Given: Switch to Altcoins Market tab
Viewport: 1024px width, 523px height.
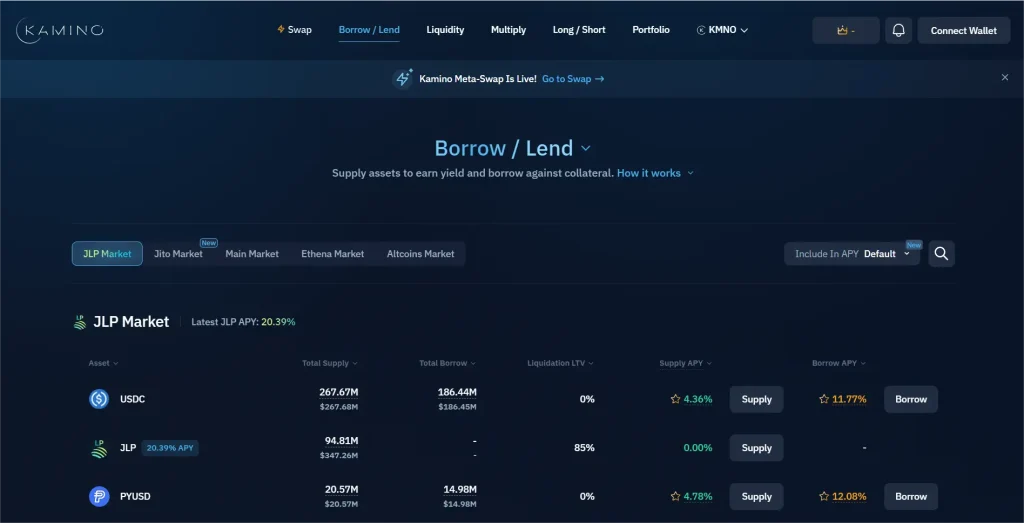Looking at the screenshot, I should (x=421, y=253).
